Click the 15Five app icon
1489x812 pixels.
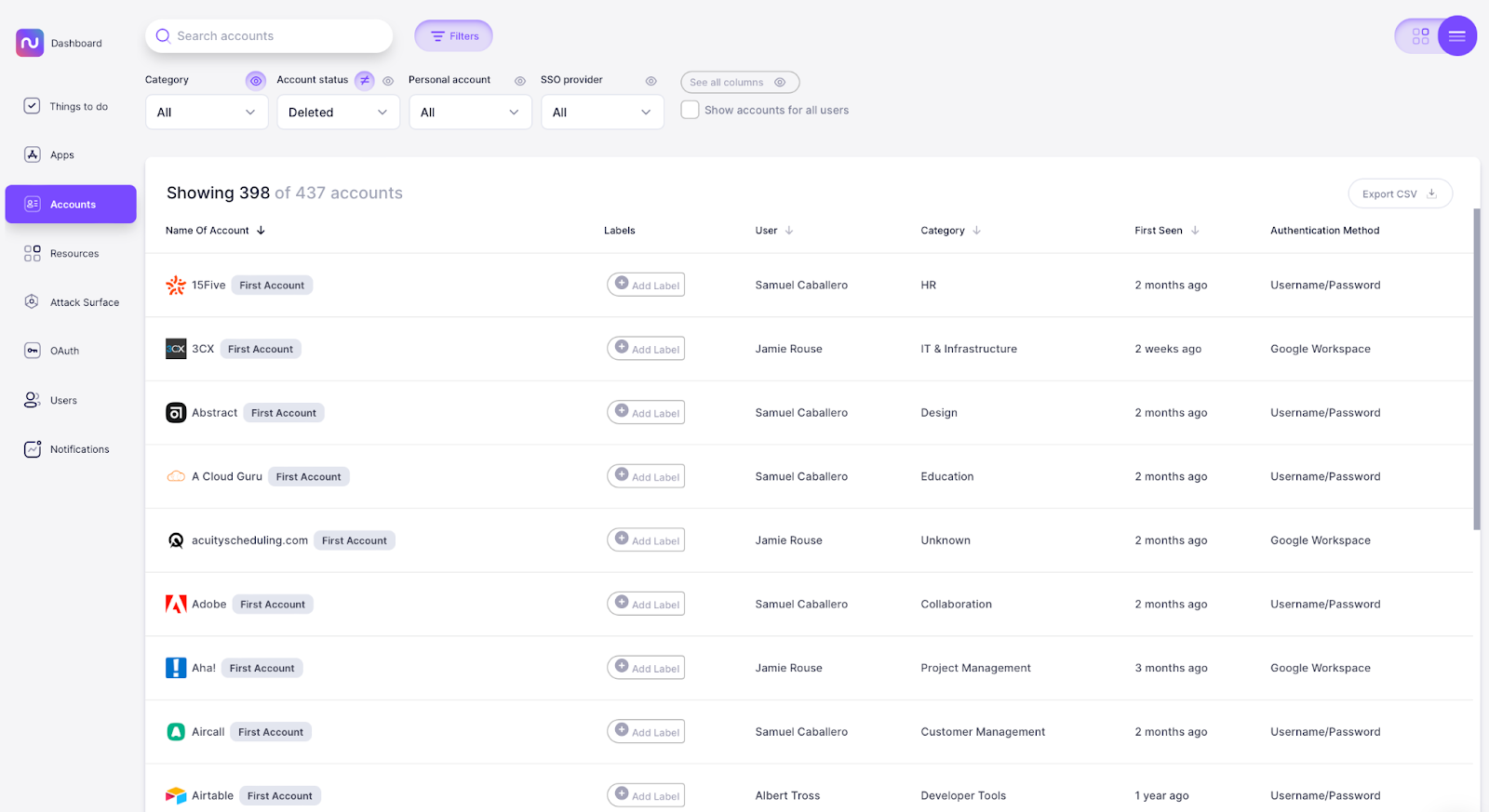176,286
